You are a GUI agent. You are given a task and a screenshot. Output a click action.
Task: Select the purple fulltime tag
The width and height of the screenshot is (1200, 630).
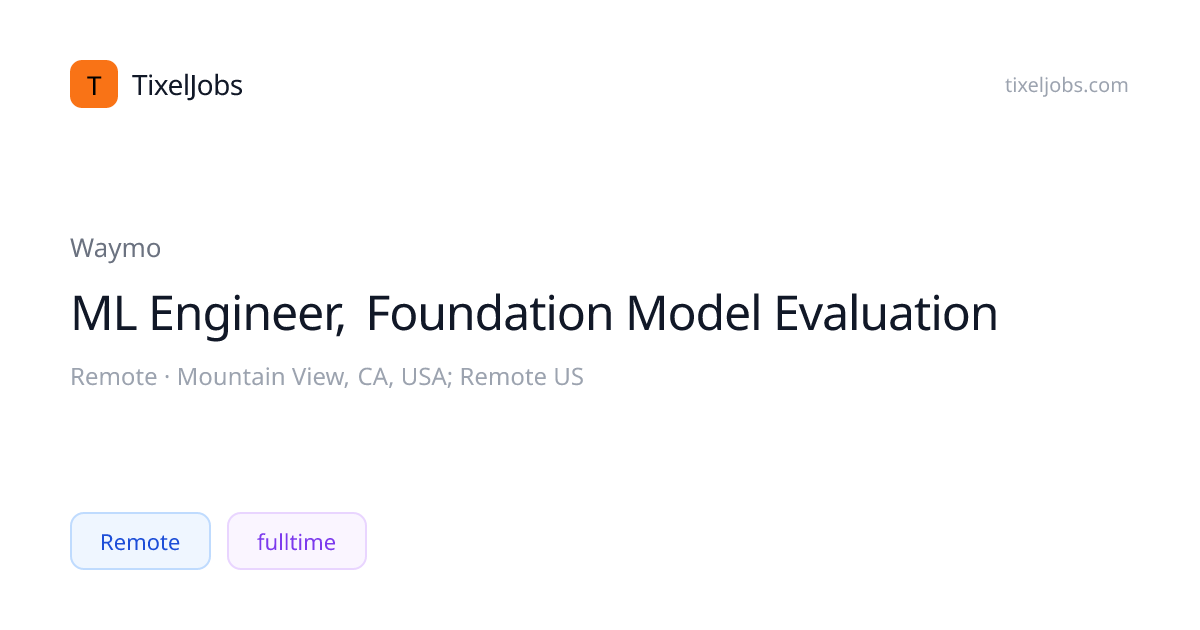click(x=296, y=542)
